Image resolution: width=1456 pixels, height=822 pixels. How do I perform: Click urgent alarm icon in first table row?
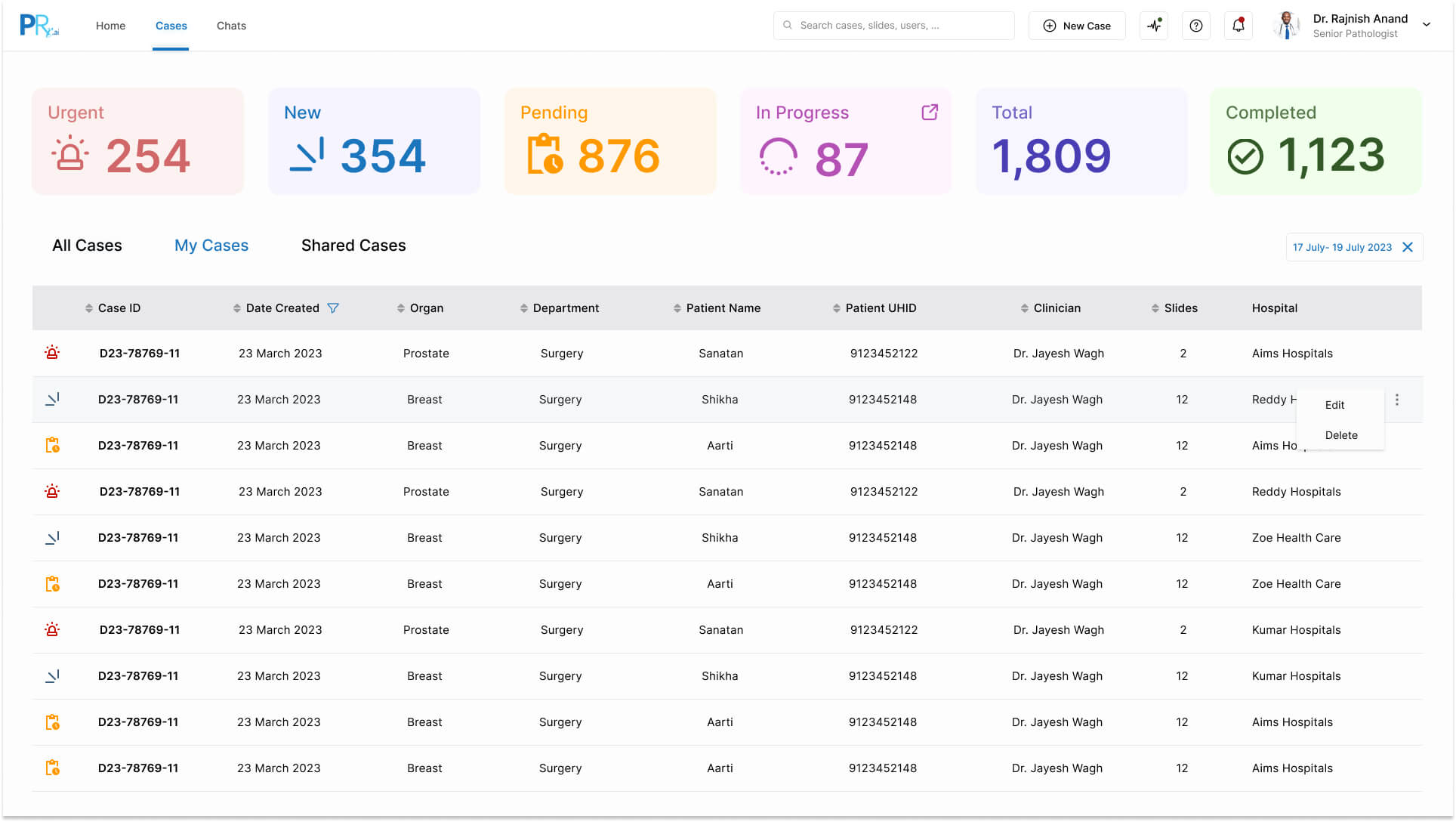pos(52,353)
